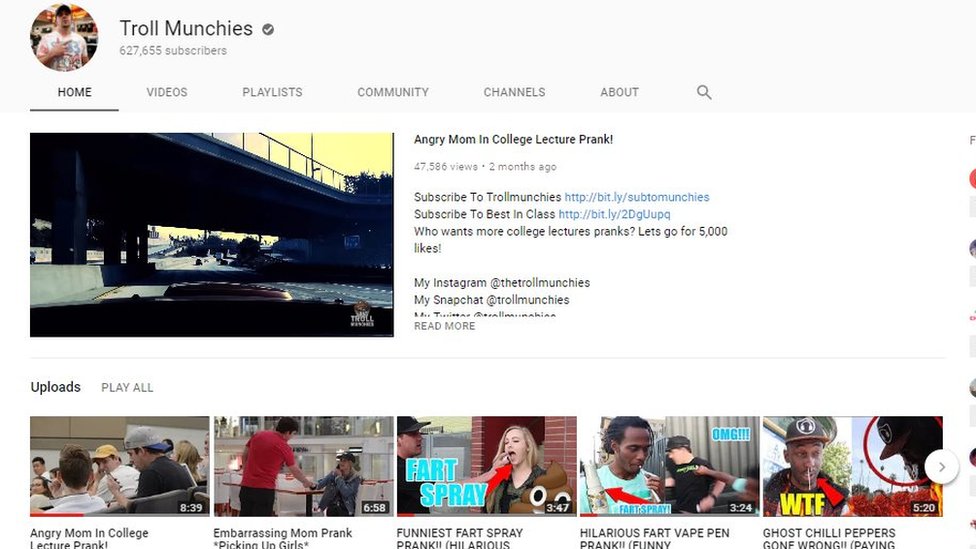Open the Ghost Chilli Peppers thumbnail (5:20)
Image resolution: width=976 pixels, height=549 pixels.
point(853,466)
